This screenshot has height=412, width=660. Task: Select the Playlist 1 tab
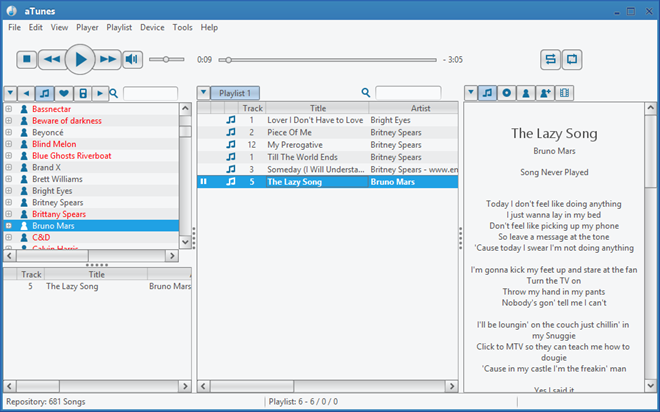click(x=238, y=93)
